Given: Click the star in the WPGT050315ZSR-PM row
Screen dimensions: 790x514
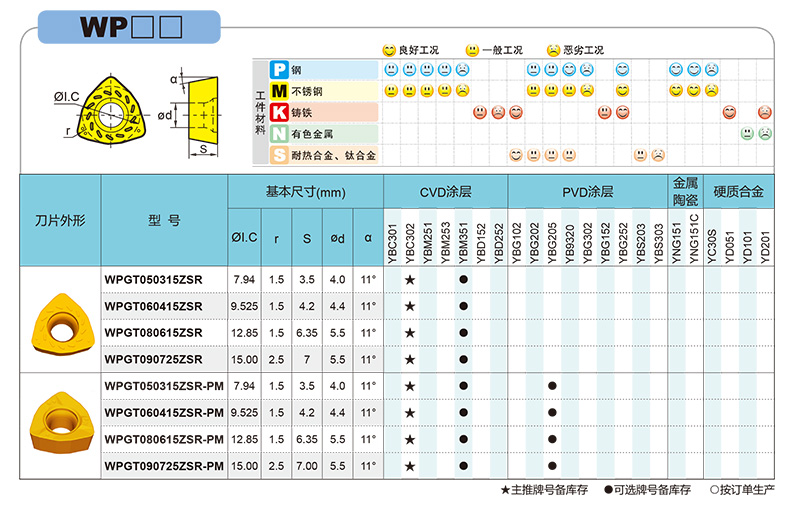Looking at the screenshot, I should pyautogui.click(x=410, y=387).
